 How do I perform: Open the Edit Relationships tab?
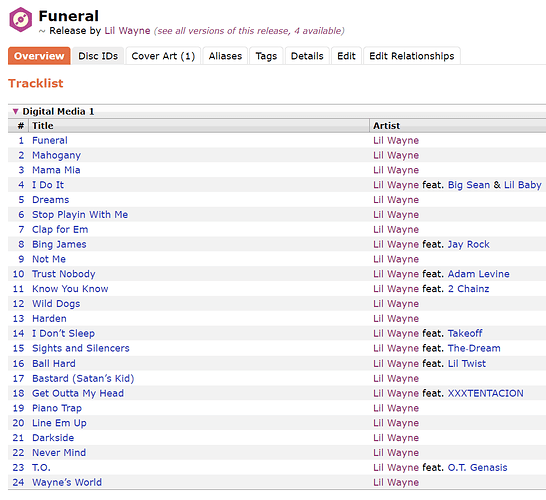(412, 56)
